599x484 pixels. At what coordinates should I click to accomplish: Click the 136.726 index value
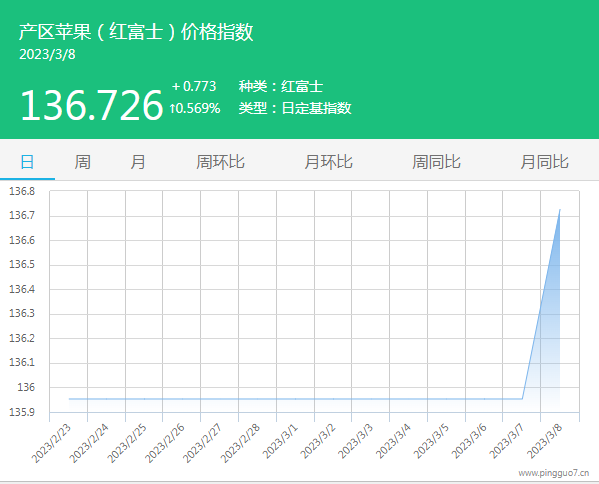click(x=92, y=105)
